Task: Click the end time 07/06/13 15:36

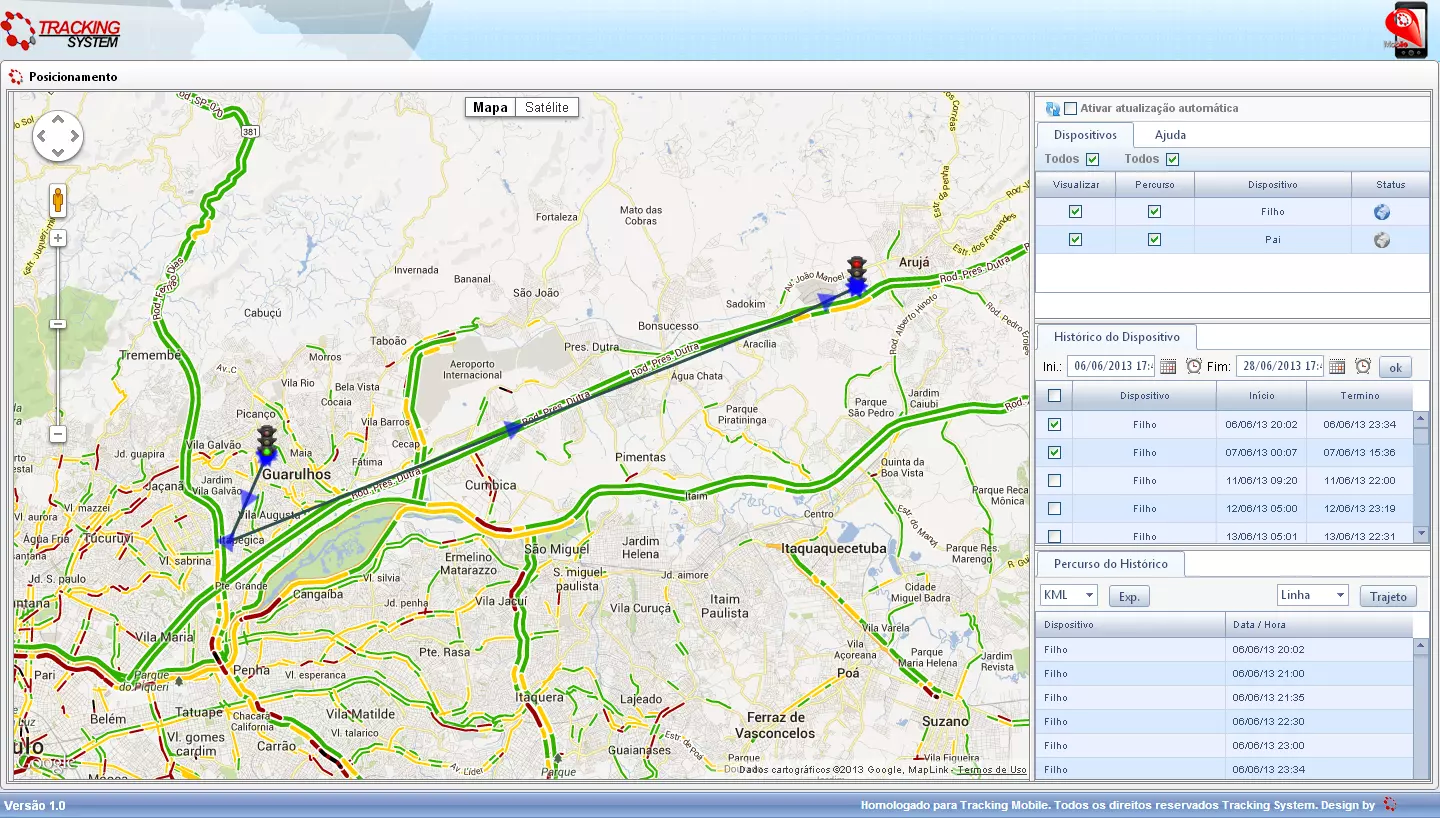Action: tap(1359, 453)
